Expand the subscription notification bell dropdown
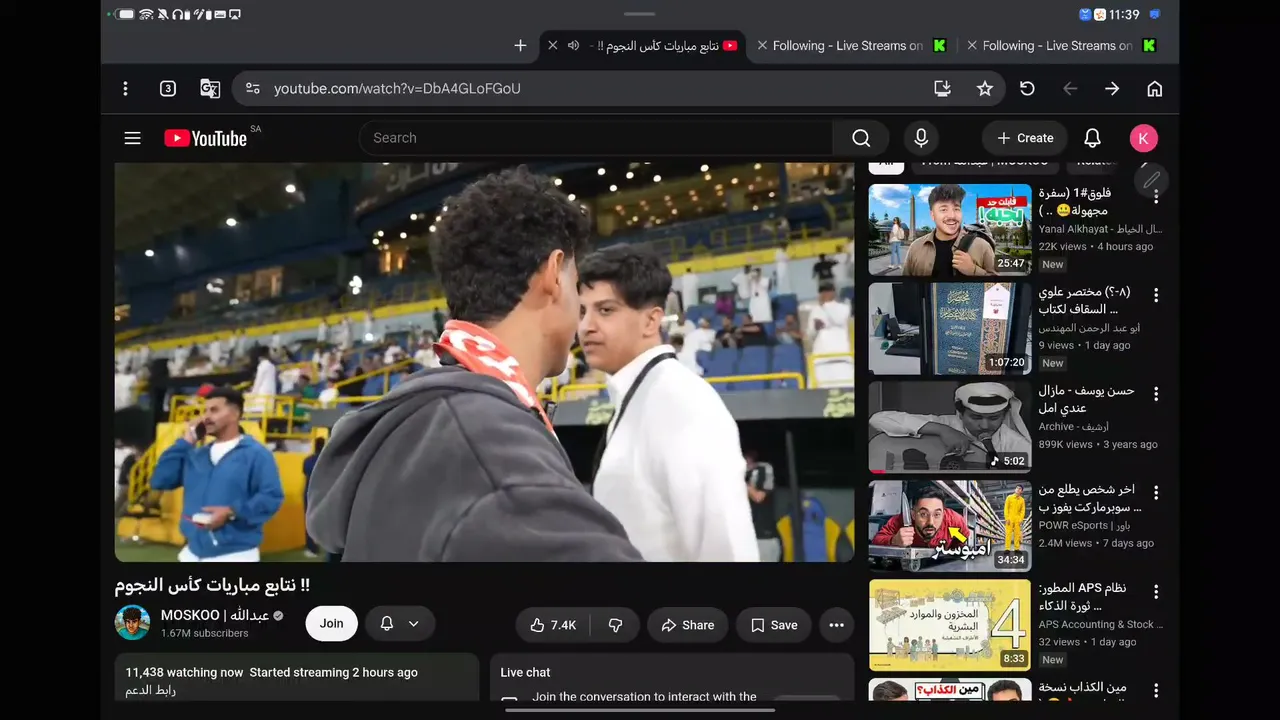This screenshot has height=720, width=1280. [x=400, y=624]
